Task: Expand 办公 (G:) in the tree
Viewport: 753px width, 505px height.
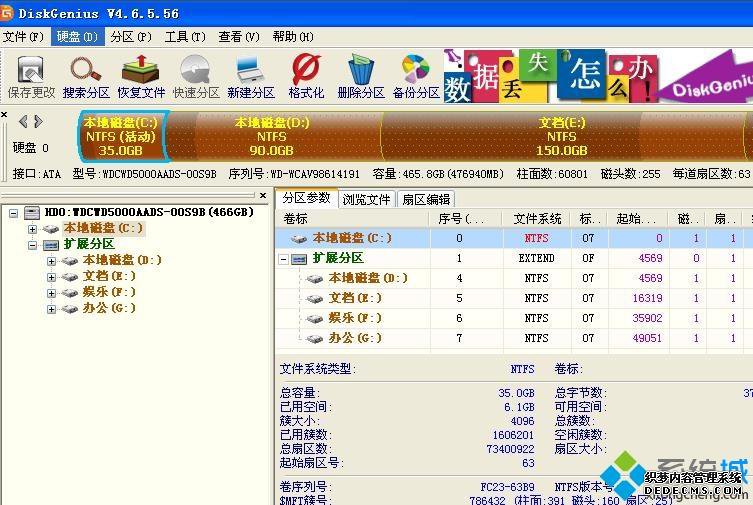Action: coord(51,309)
